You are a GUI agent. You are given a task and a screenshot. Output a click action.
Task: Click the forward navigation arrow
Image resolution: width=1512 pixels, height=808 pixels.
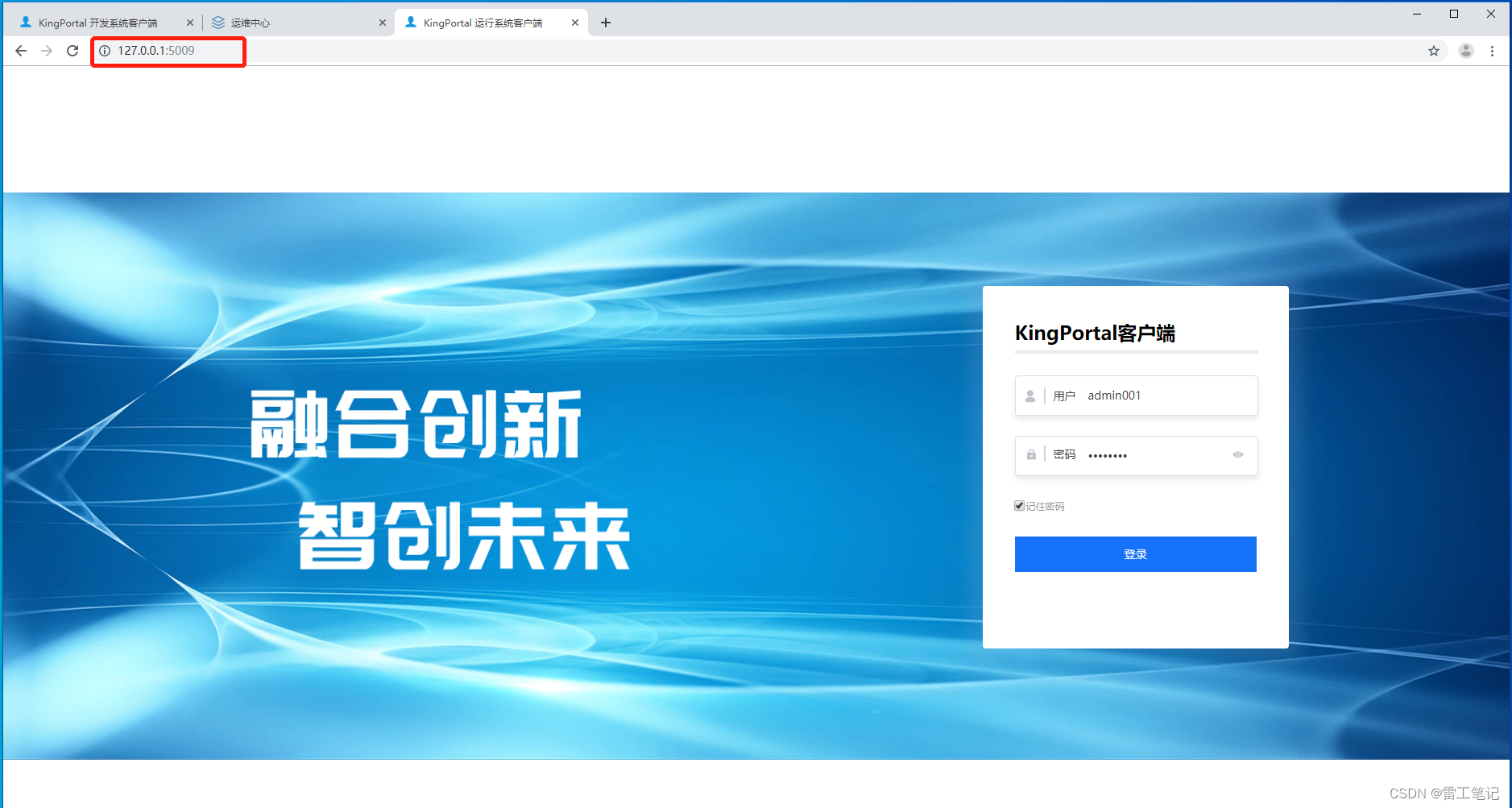click(x=47, y=50)
